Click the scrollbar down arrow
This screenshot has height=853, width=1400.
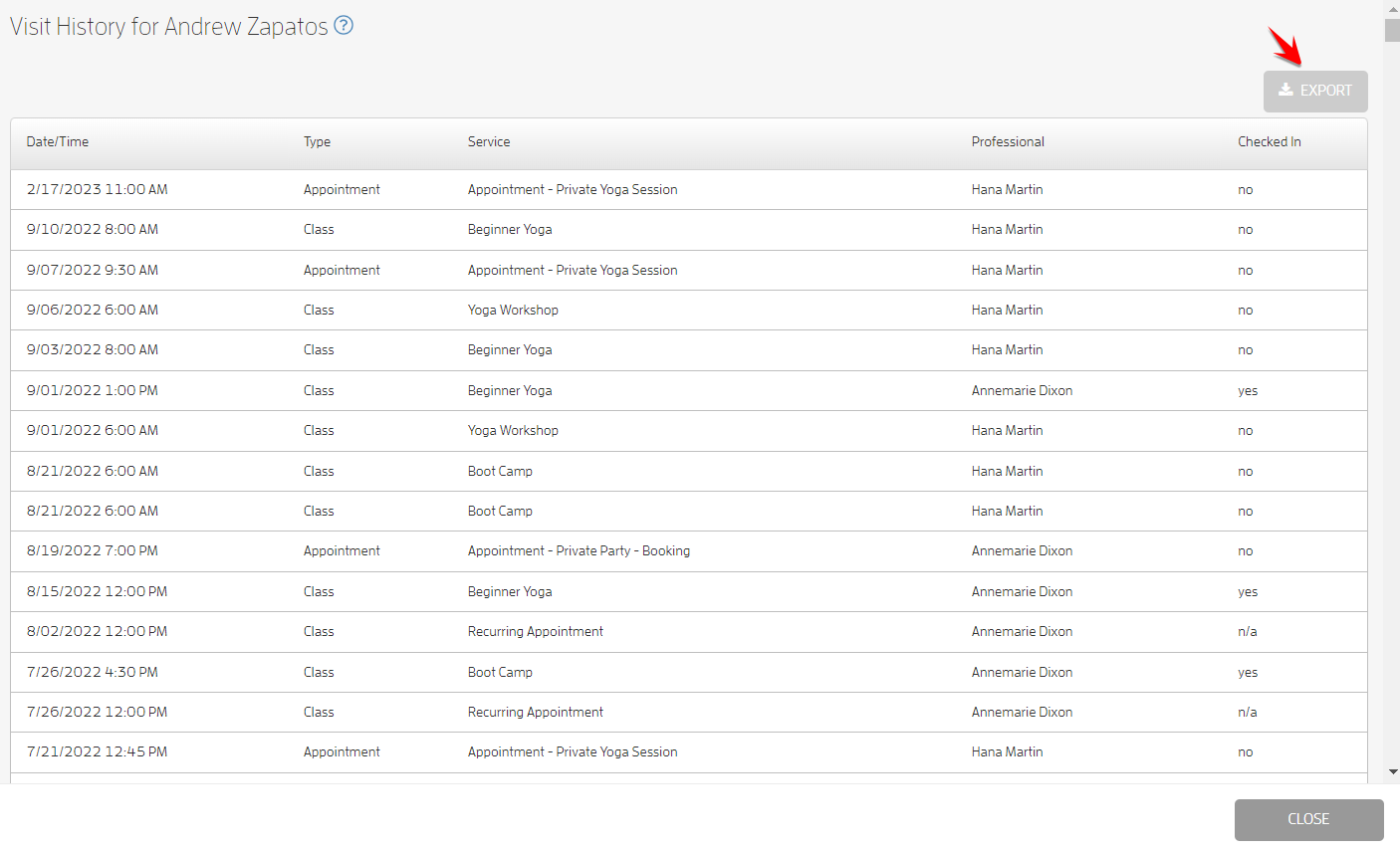coord(1392,771)
